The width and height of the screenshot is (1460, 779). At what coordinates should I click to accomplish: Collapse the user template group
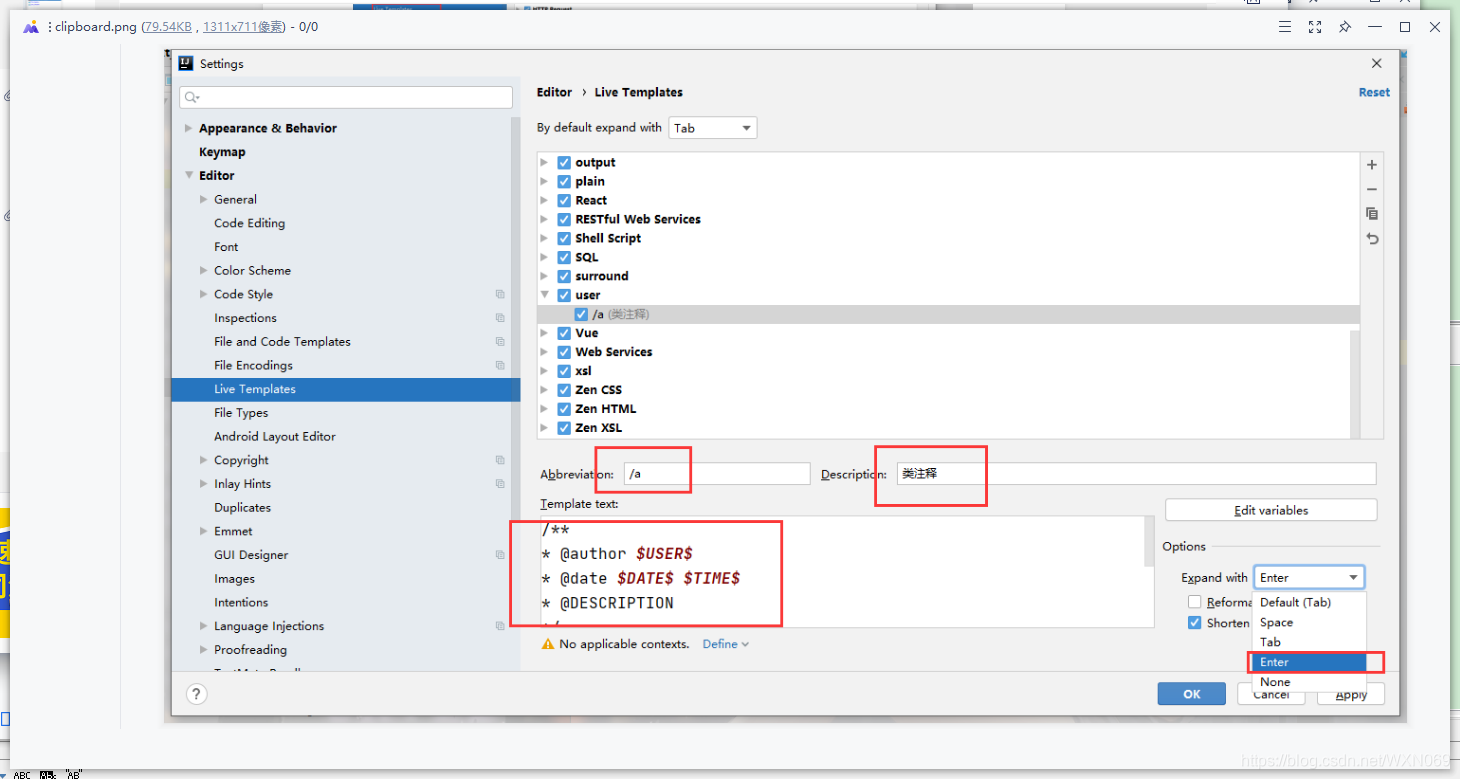545,295
